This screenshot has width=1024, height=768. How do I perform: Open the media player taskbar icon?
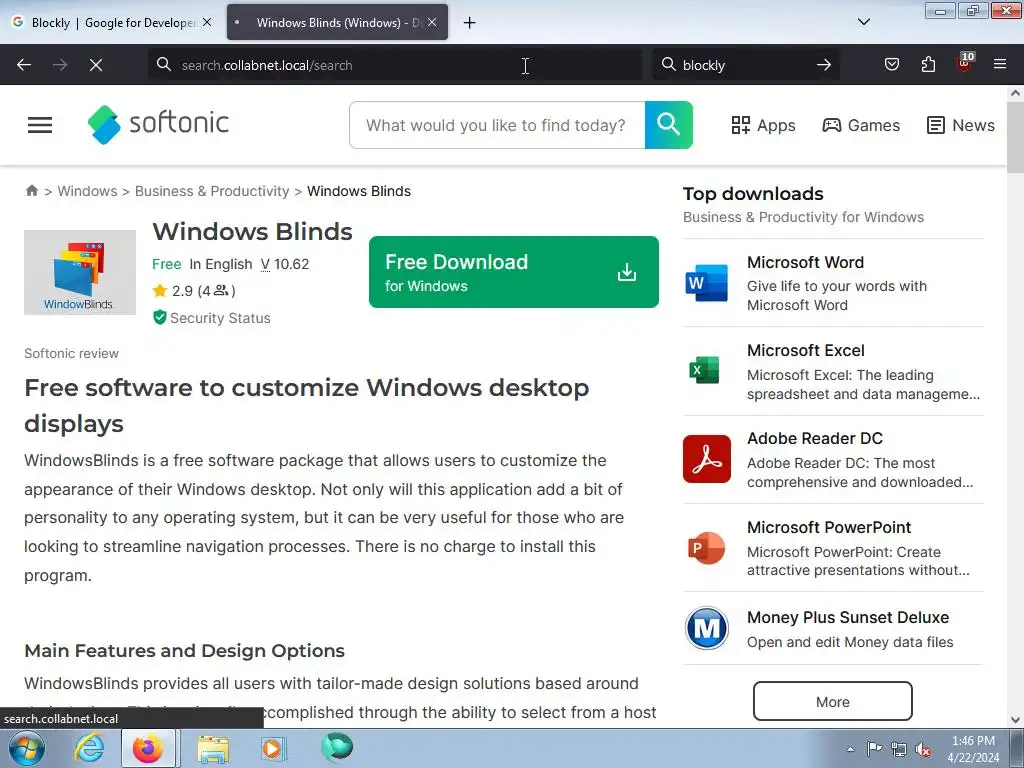[274, 748]
